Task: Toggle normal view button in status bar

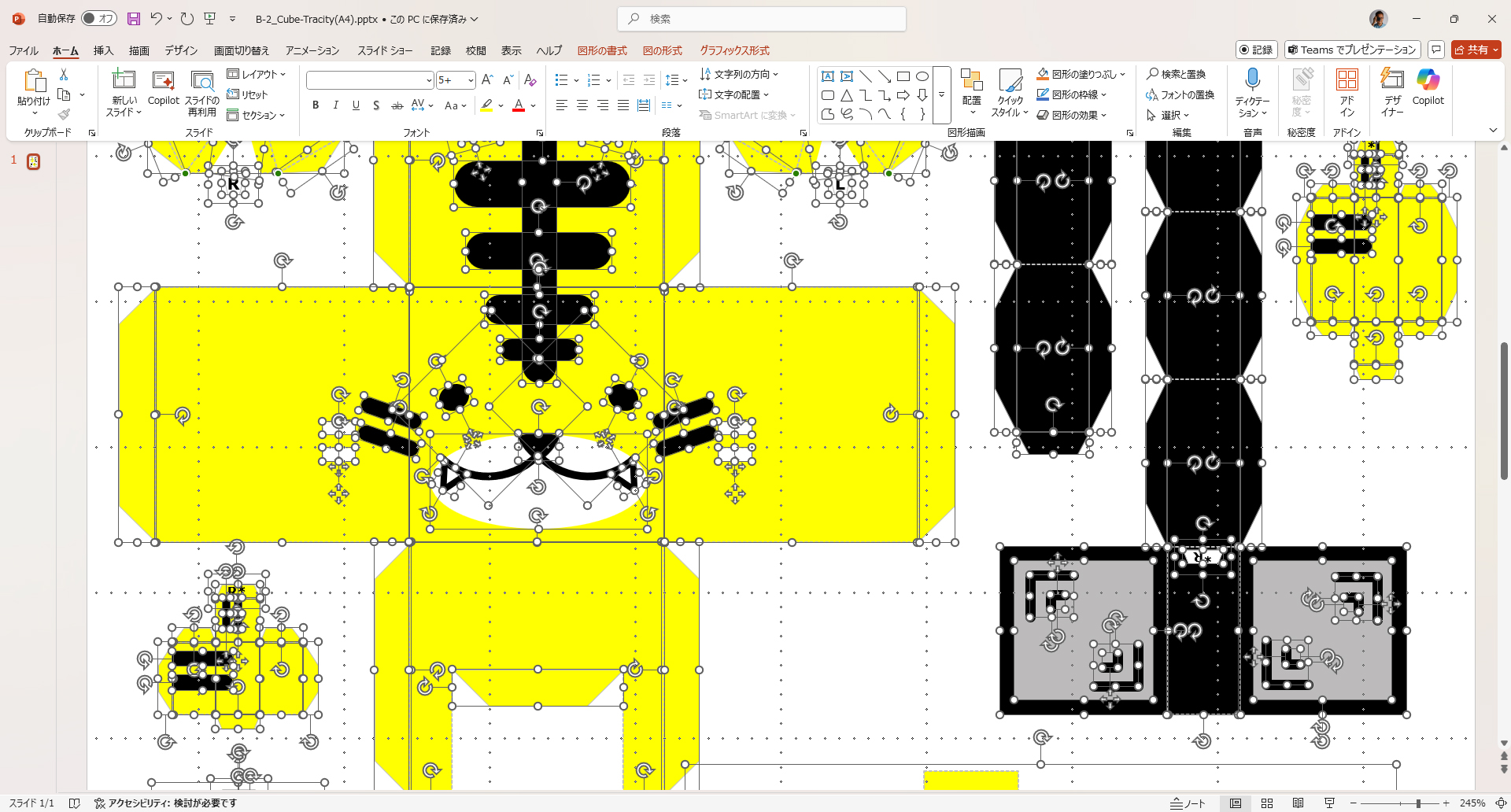Action: pyautogui.click(x=1236, y=803)
